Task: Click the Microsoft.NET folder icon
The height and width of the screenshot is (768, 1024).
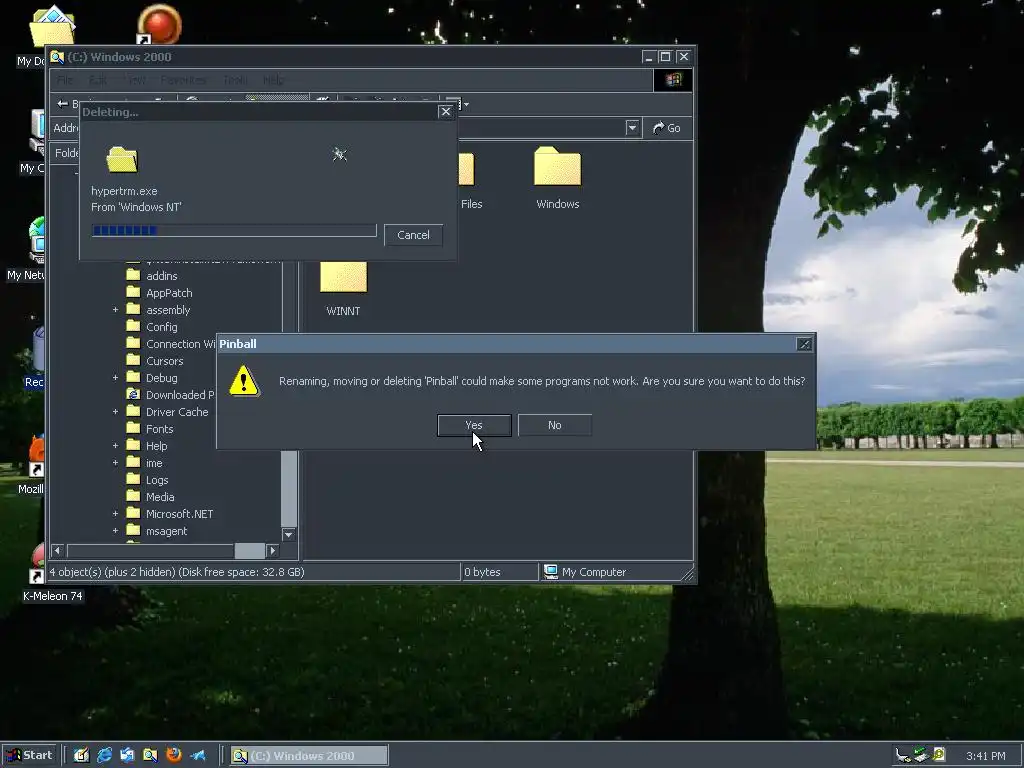Action: pos(133,513)
